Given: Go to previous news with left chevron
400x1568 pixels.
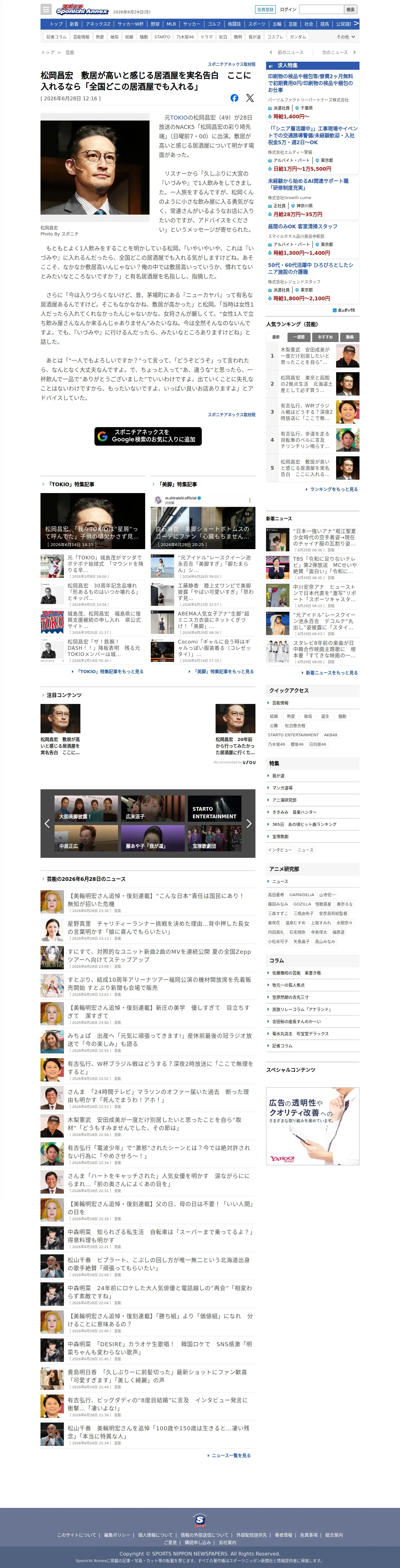Looking at the screenshot, I should [x=270, y=52].
